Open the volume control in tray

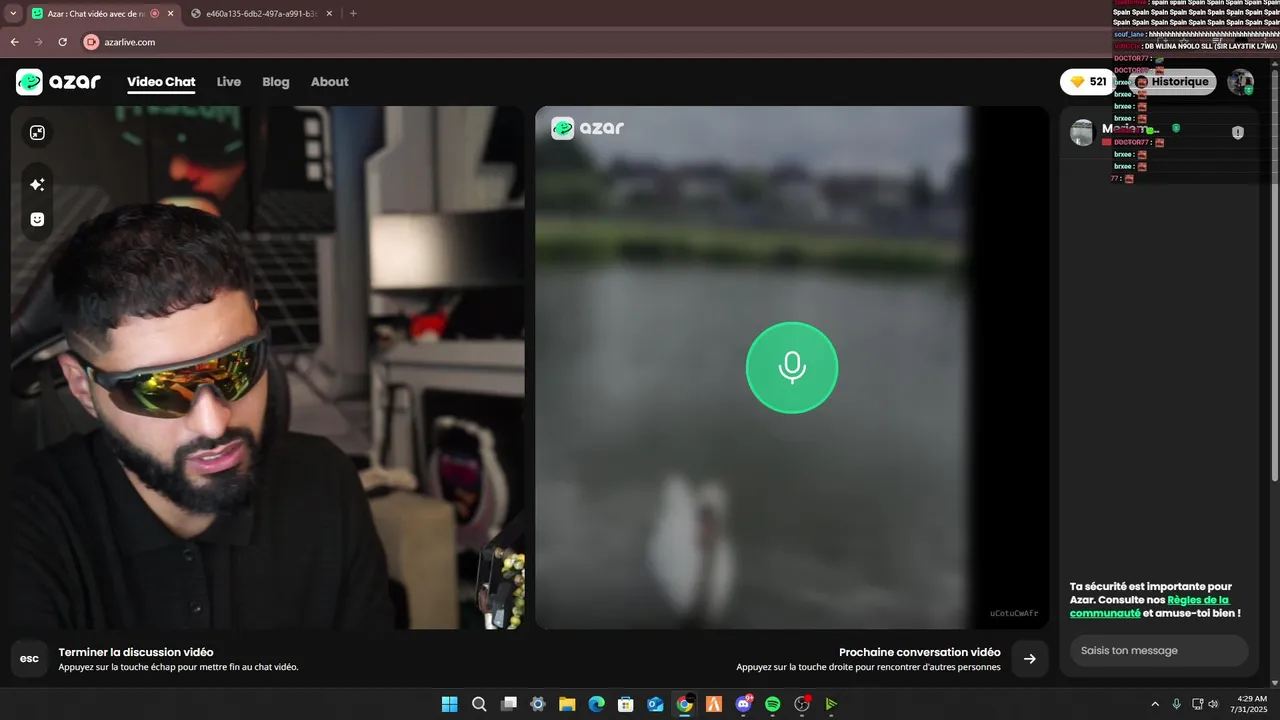pos(1214,704)
